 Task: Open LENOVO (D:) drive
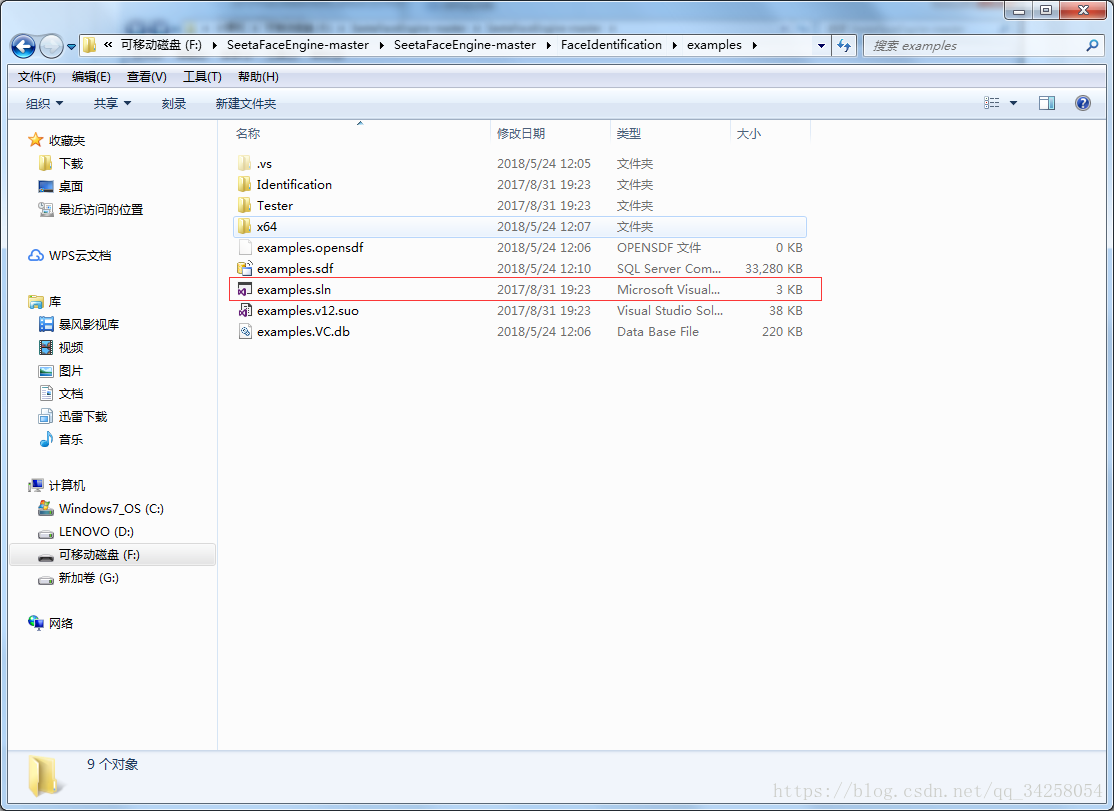[96, 531]
